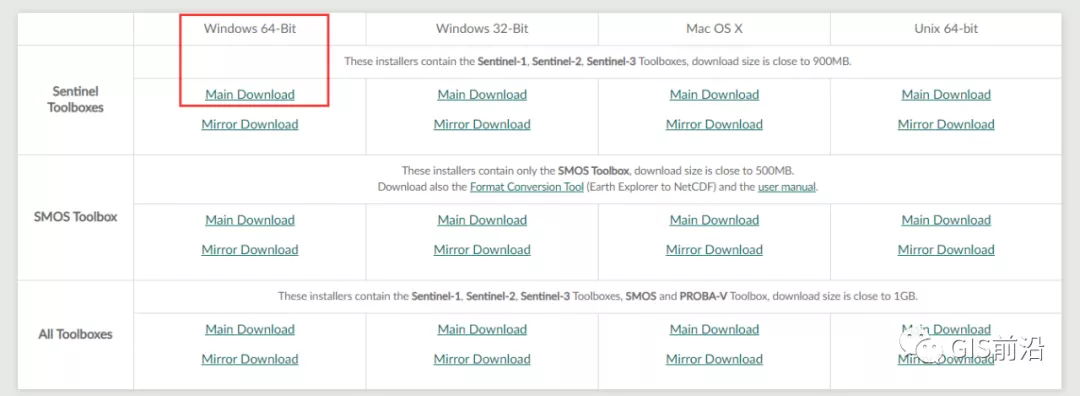Select the Unix 64-bit column header
Image resolution: width=1080 pixels, height=396 pixels.
(946, 29)
